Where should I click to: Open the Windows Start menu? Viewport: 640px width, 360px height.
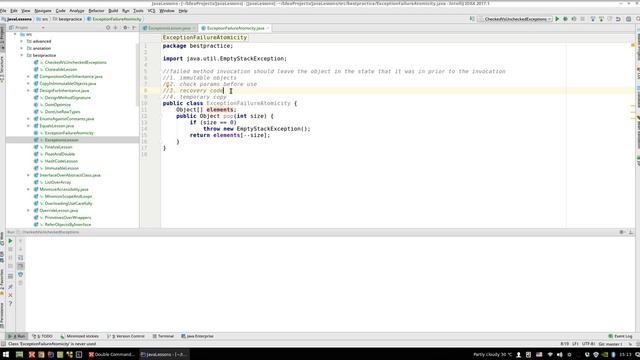(x=6, y=354)
